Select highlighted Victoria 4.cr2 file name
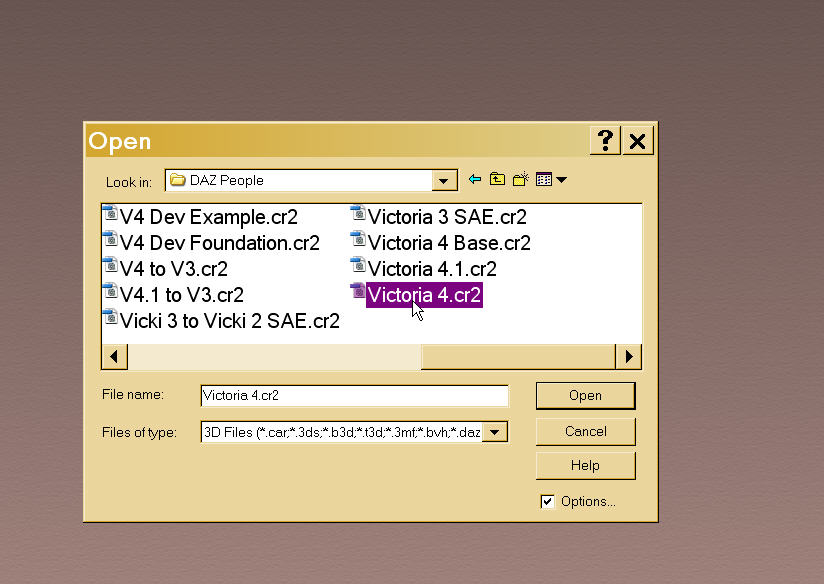The image size is (824, 584). point(424,295)
